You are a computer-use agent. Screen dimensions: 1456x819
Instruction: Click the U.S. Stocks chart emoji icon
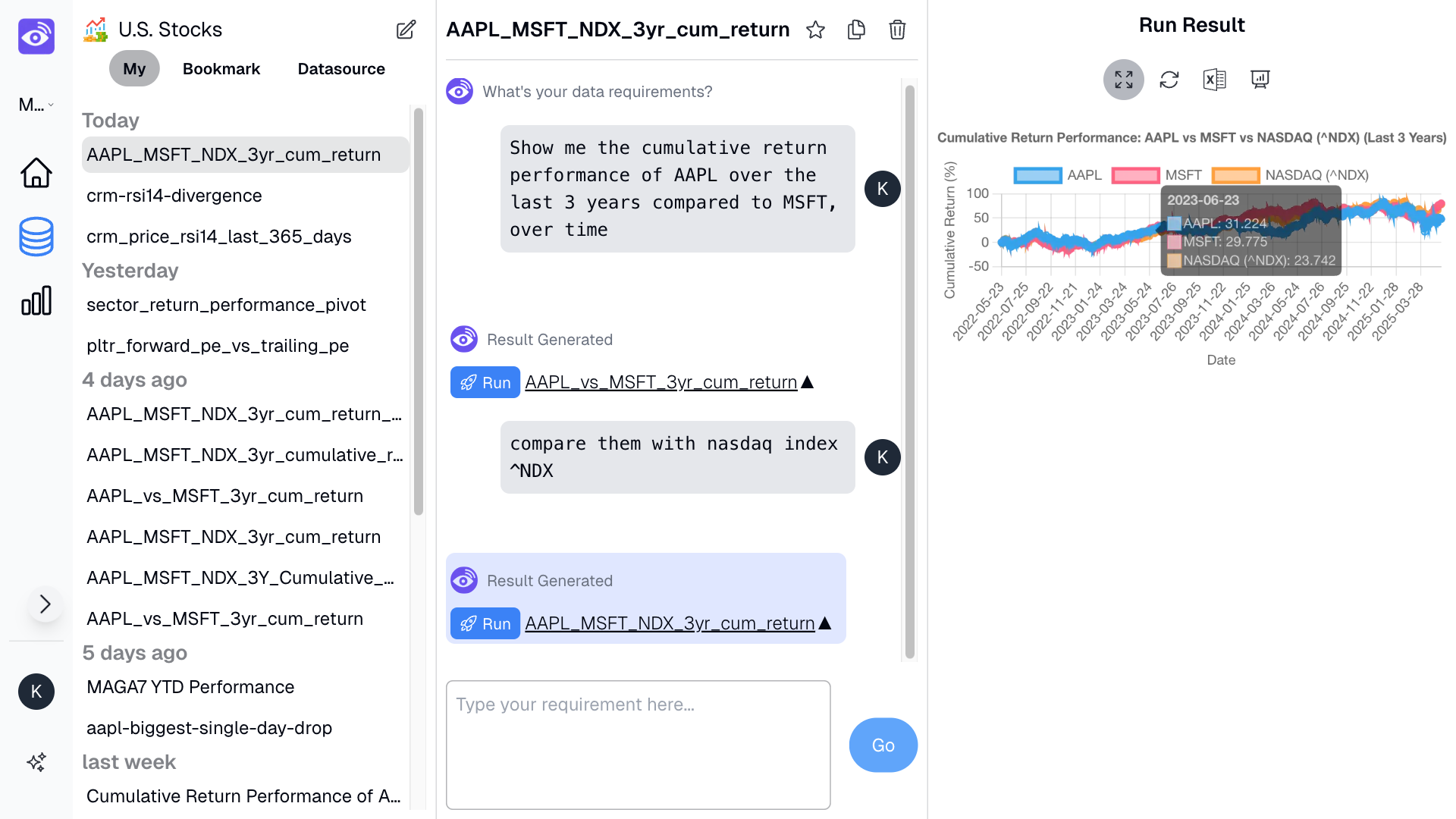[x=96, y=30]
